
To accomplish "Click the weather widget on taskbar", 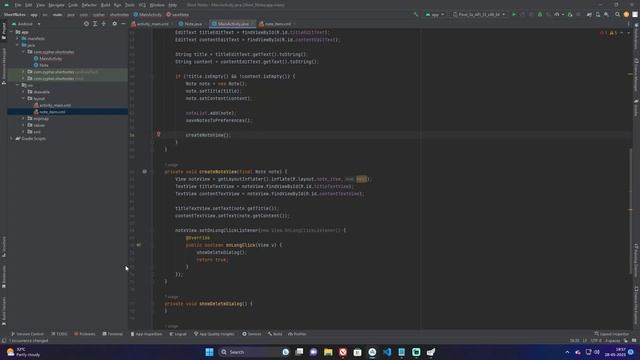I will [x=23, y=352].
